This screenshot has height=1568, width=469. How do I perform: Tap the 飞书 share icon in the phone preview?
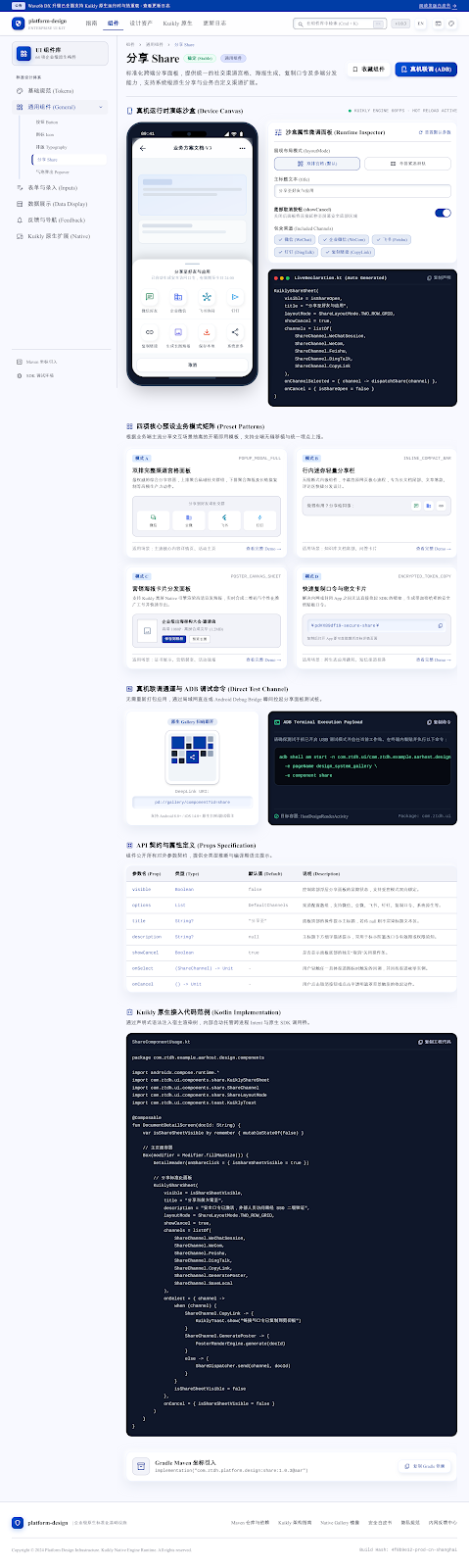pos(207,298)
